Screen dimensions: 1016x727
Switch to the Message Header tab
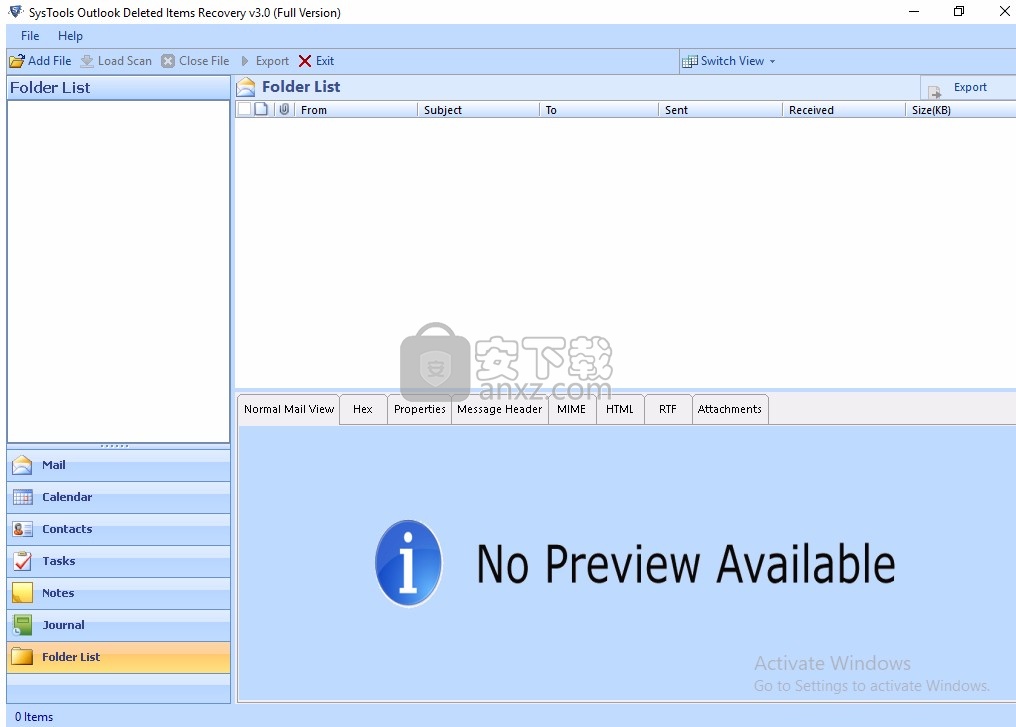(500, 410)
